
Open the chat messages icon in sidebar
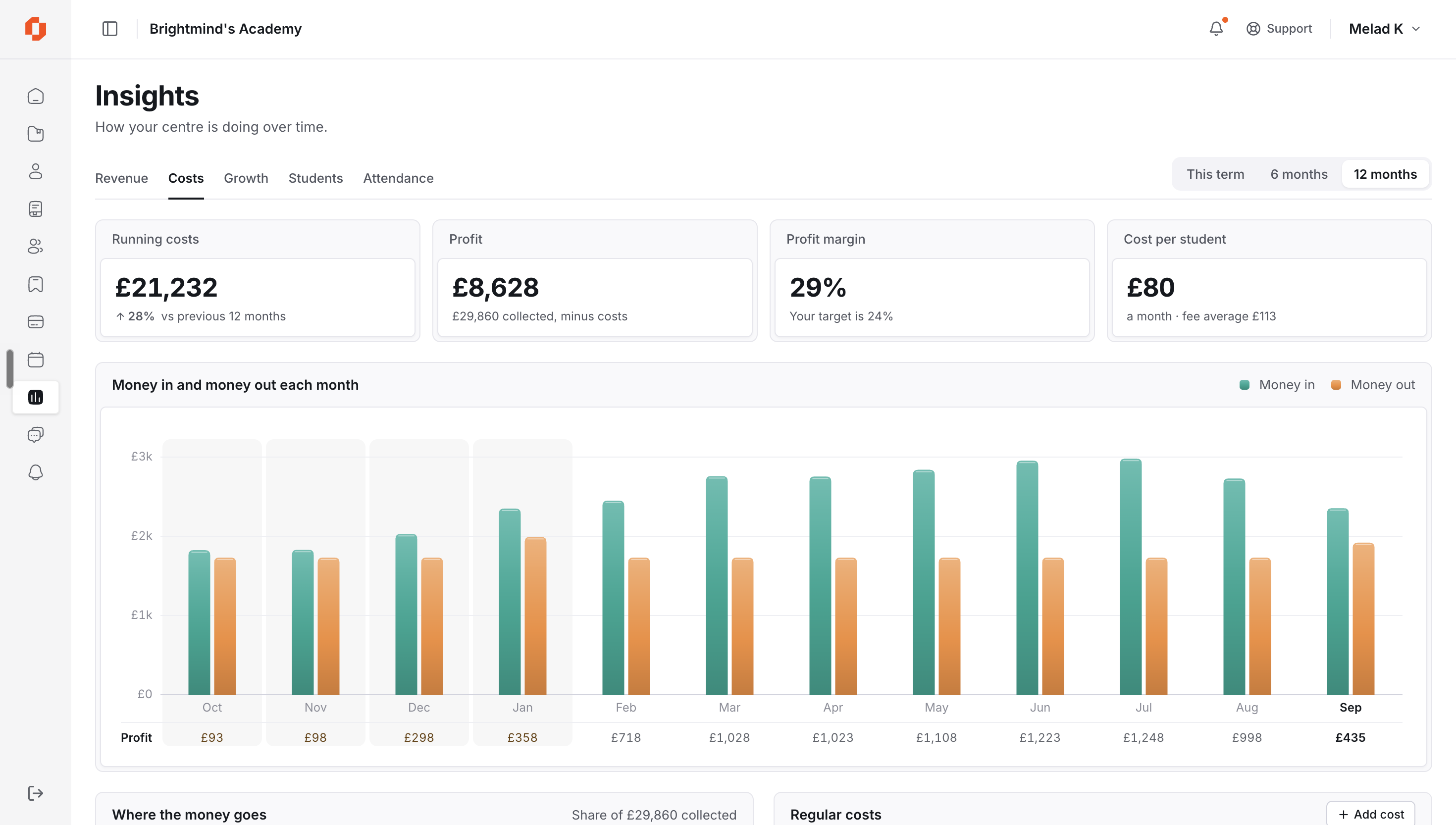(x=35, y=435)
